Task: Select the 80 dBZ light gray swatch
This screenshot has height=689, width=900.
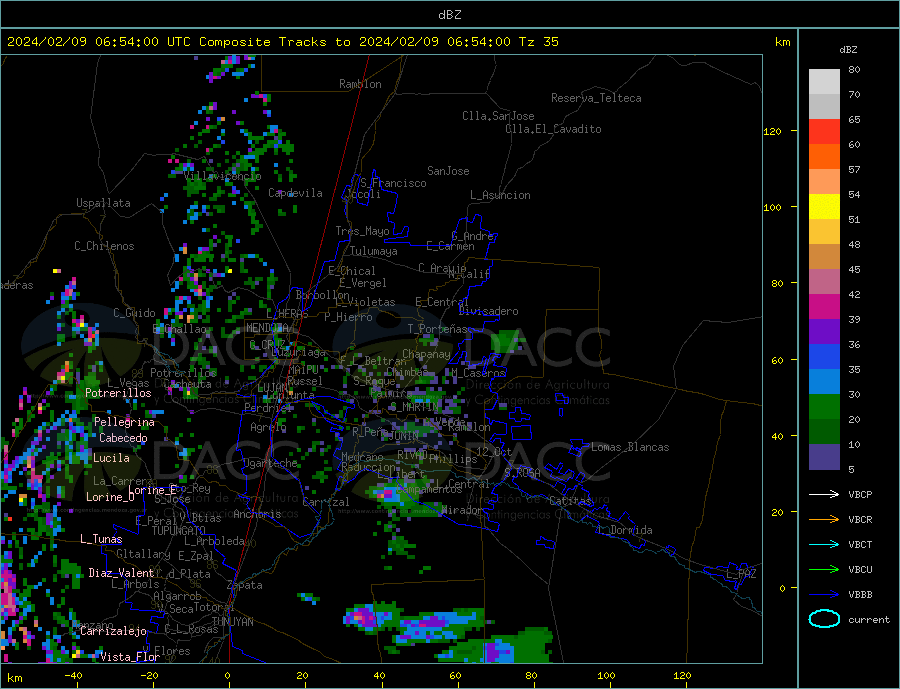Action: 824,82
